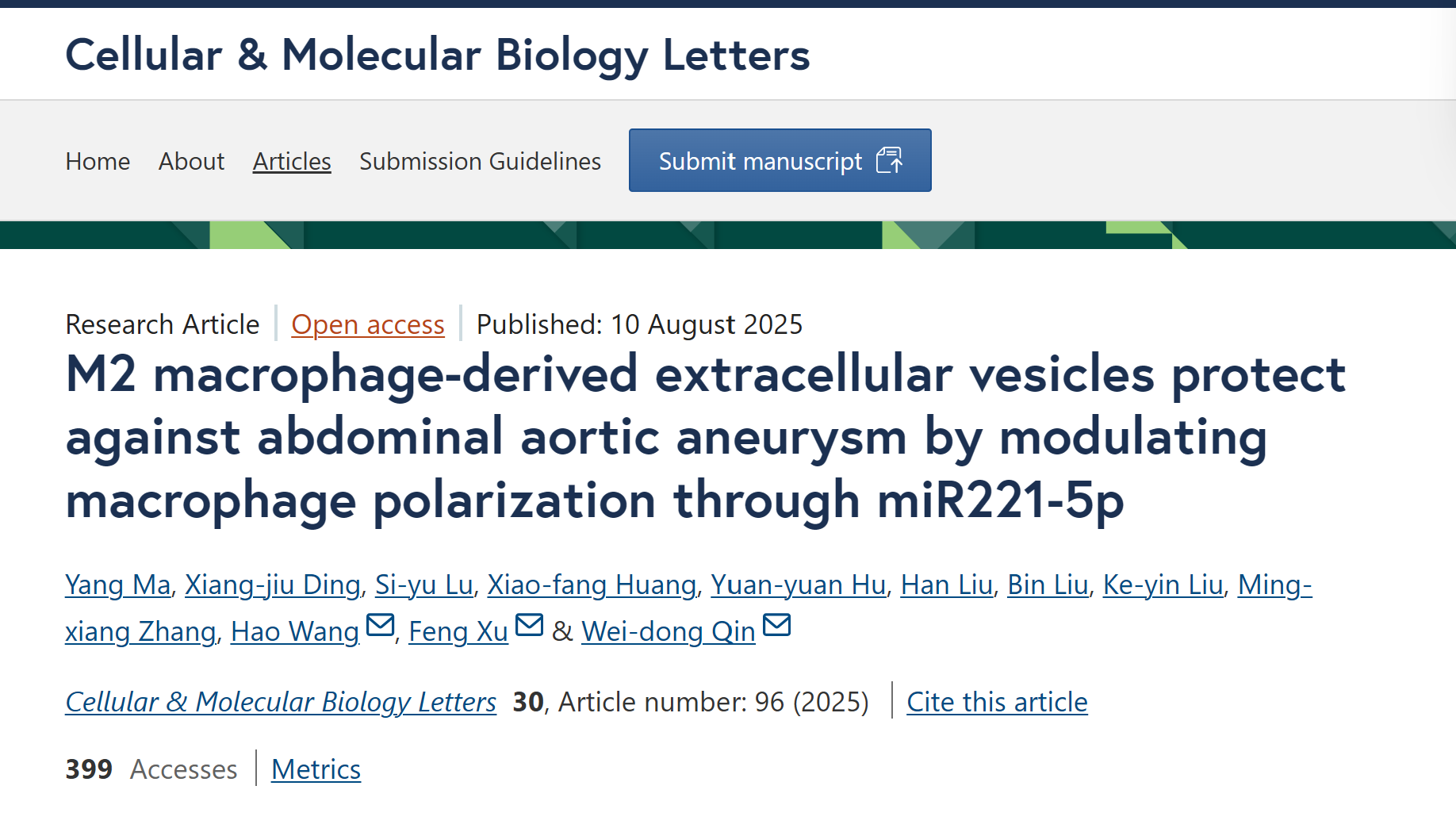Select author Wei-dong Qin name link
The image size is (1456, 828).
pos(669,631)
